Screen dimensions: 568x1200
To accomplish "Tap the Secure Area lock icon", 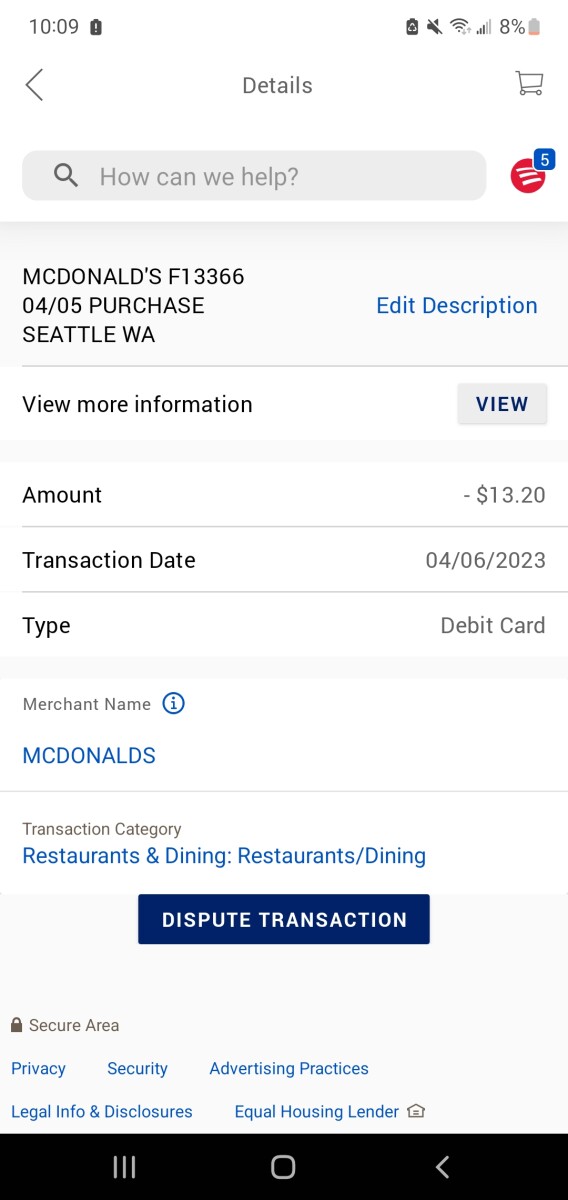I will [x=16, y=1025].
